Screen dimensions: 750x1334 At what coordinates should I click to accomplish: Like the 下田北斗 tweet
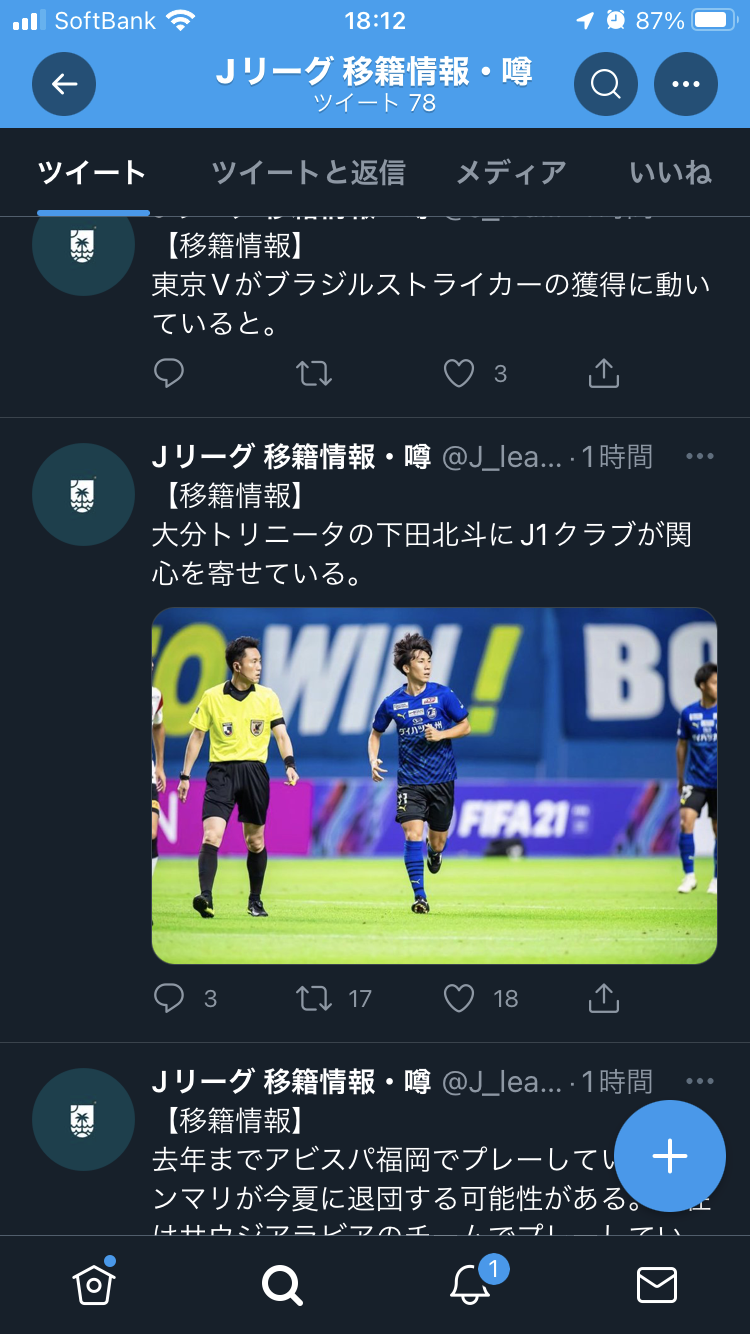[459, 998]
